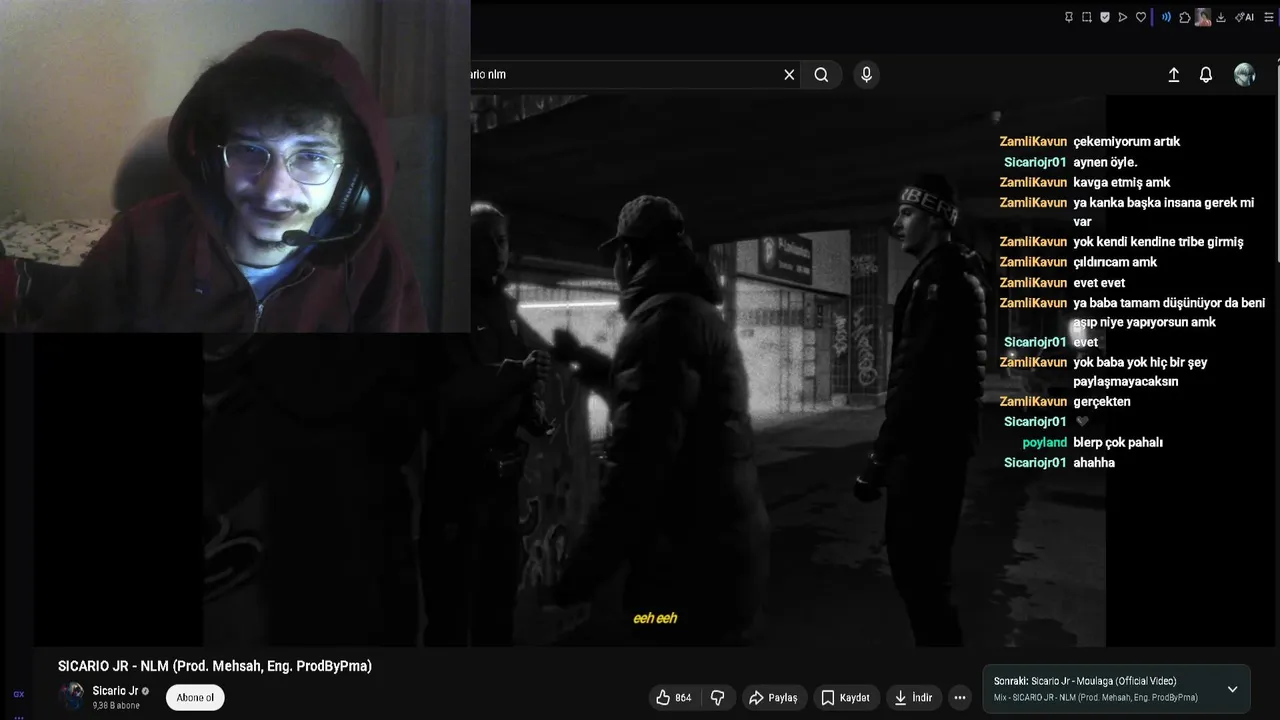Open the AI assistant toolbar button
The image size is (1280, 720).
click(1244, 17)
